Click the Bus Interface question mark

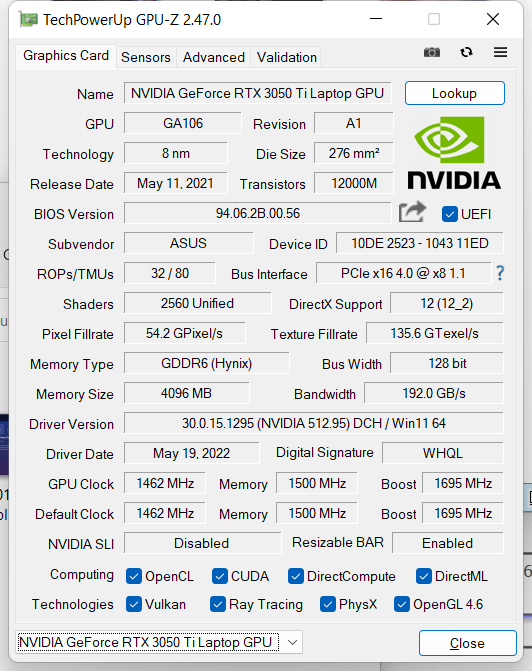[x=499, y=273]
